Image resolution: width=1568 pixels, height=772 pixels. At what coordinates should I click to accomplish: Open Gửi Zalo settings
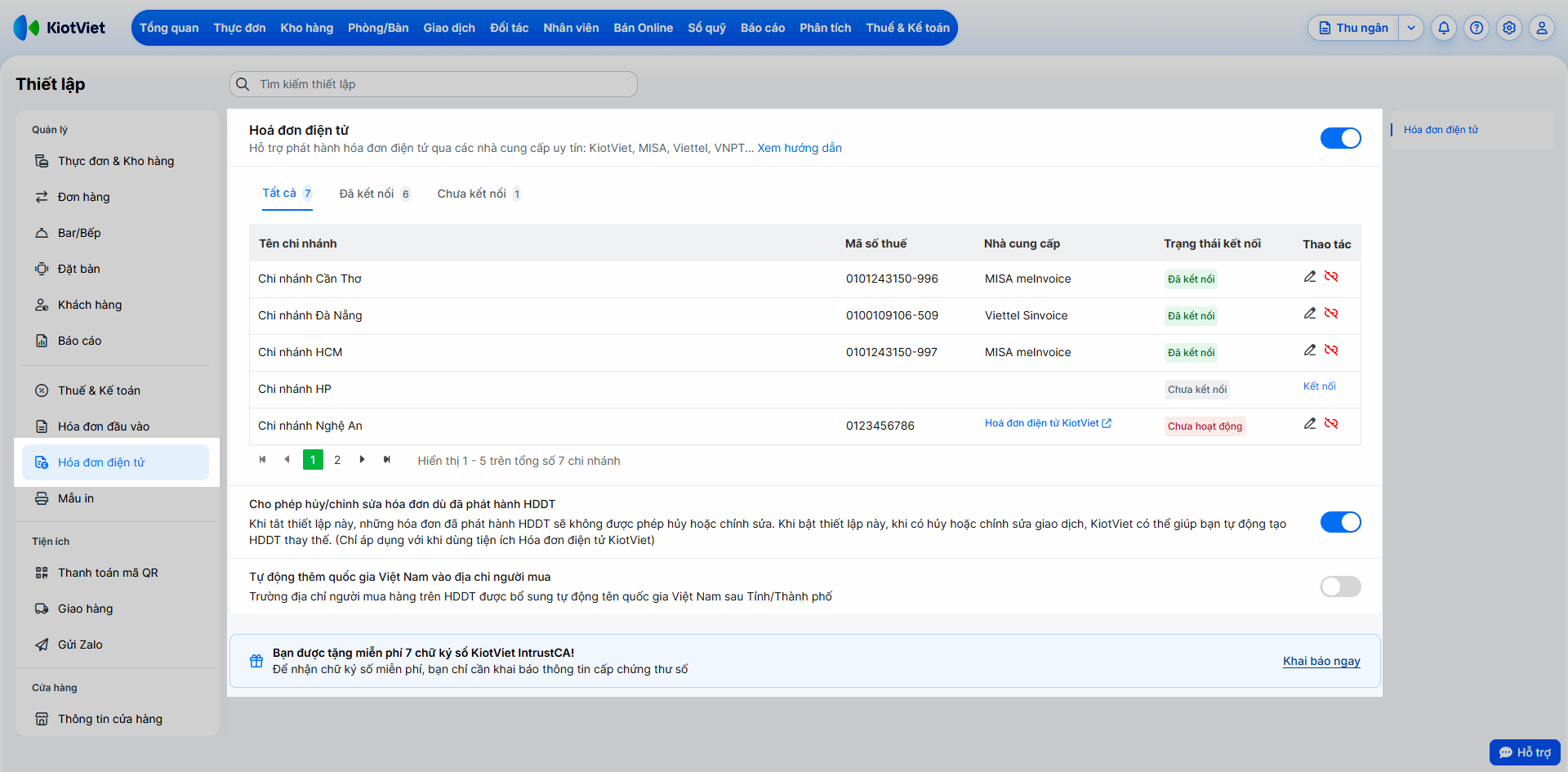(116, 645)
